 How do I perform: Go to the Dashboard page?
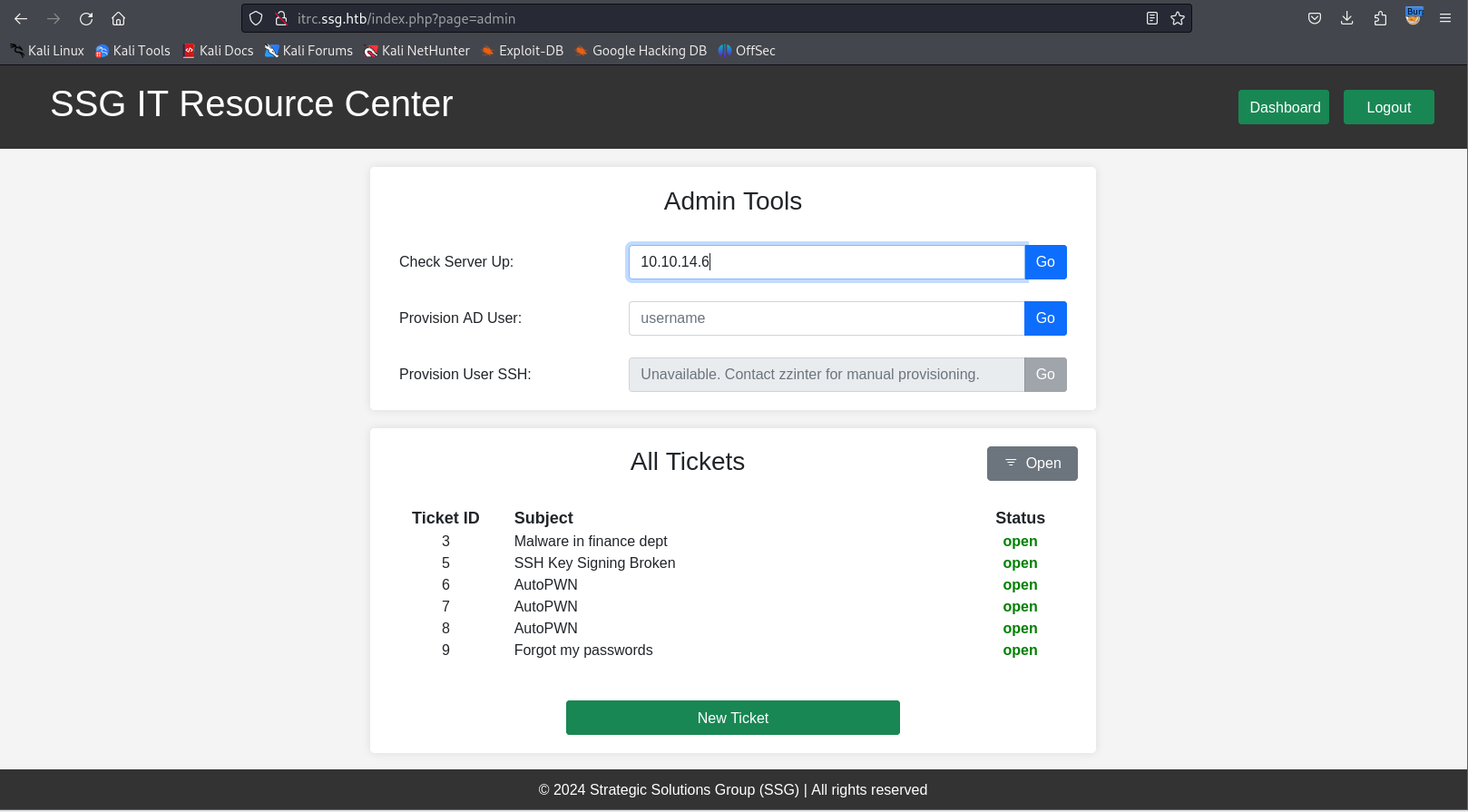pos(1284,107)
